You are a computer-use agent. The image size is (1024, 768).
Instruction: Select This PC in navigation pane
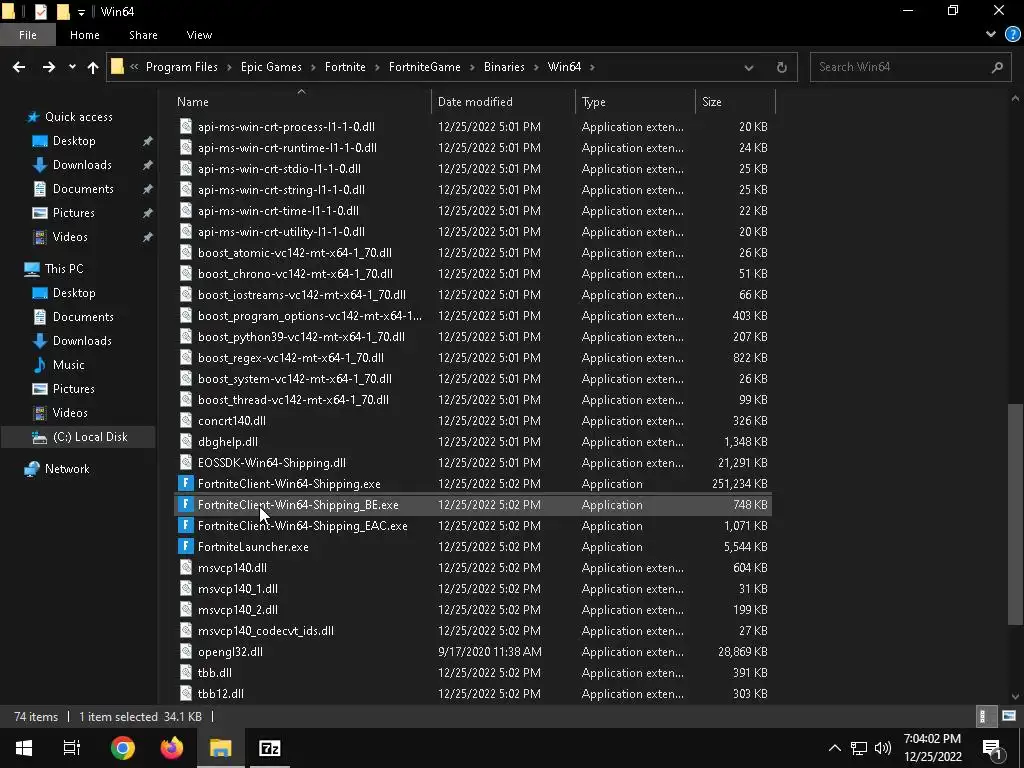(x=63, y=268)
